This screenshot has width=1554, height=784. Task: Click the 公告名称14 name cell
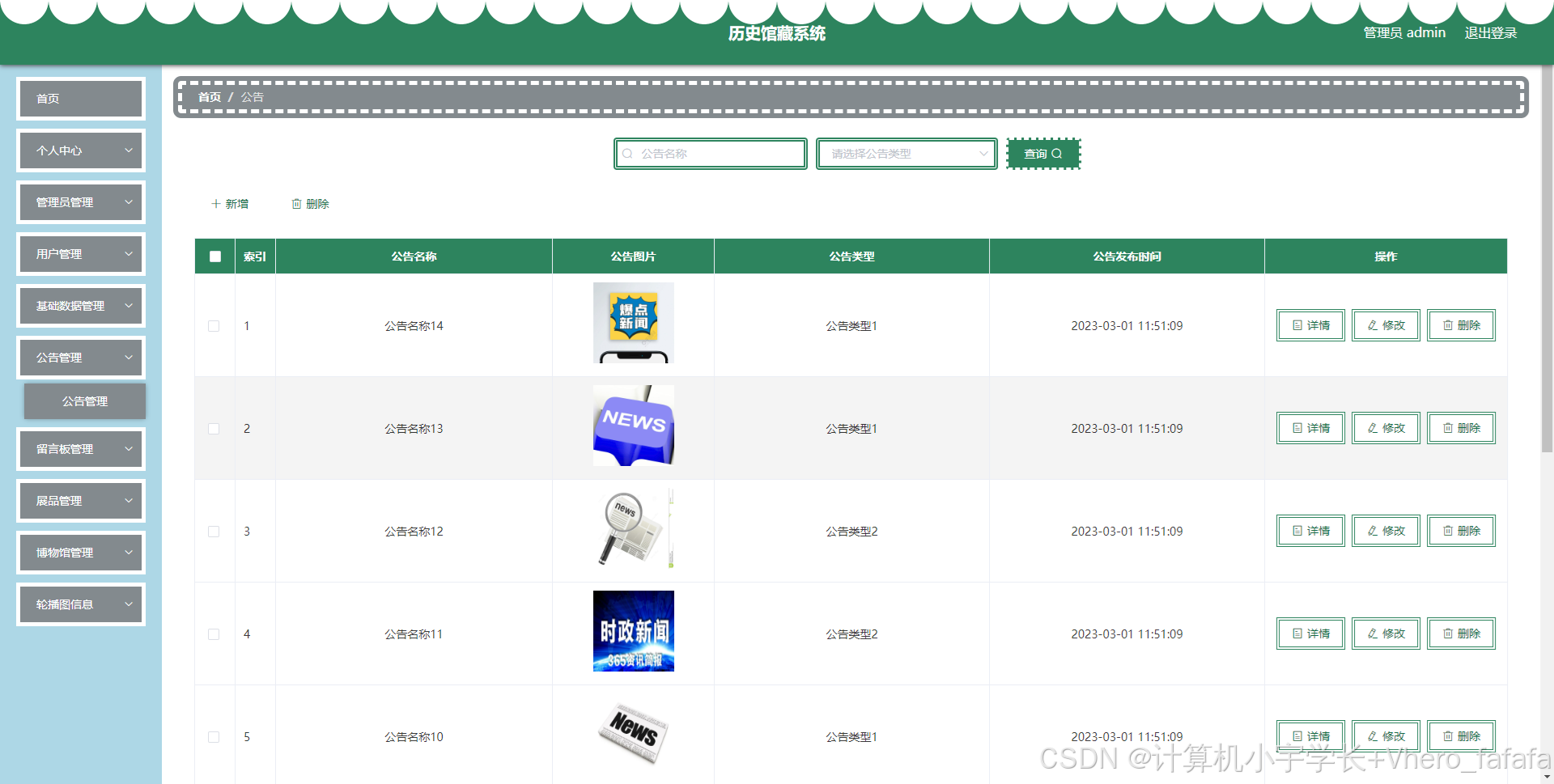coord(414,326)
